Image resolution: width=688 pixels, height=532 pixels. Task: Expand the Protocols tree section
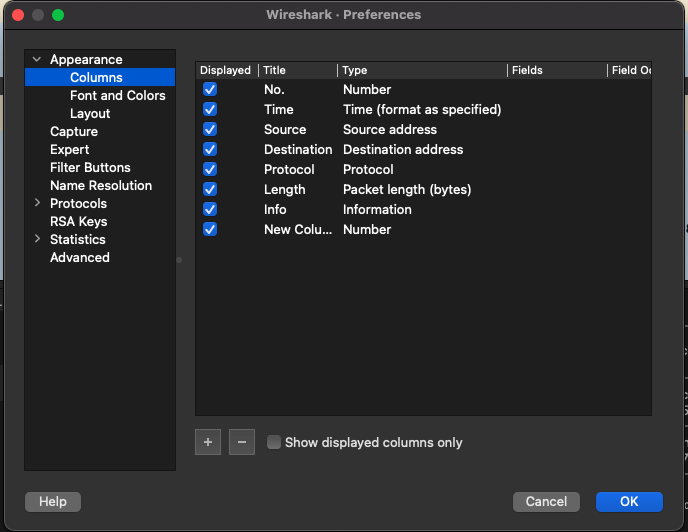point(37,203)
